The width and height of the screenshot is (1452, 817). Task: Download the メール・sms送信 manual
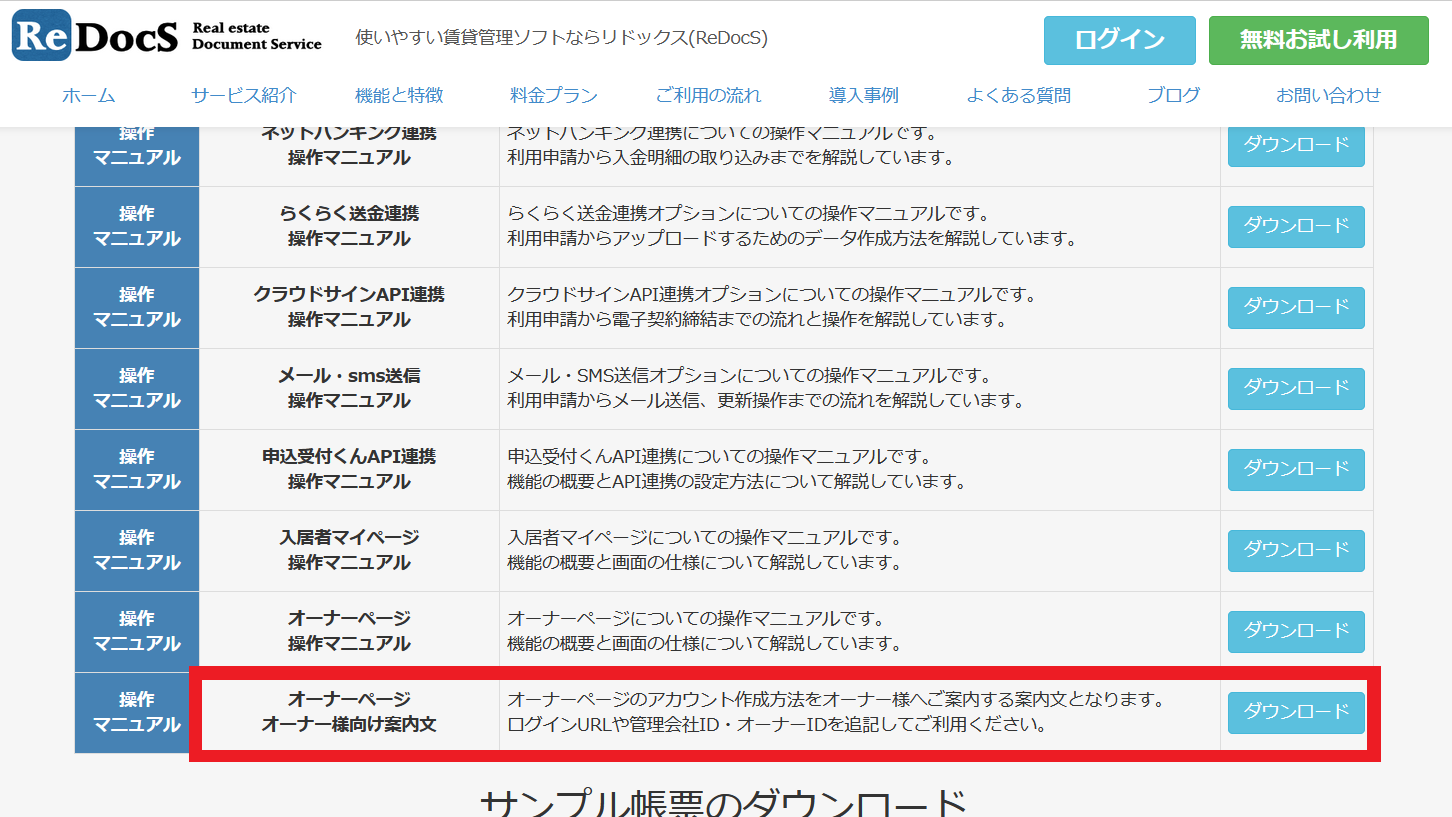1296,388
